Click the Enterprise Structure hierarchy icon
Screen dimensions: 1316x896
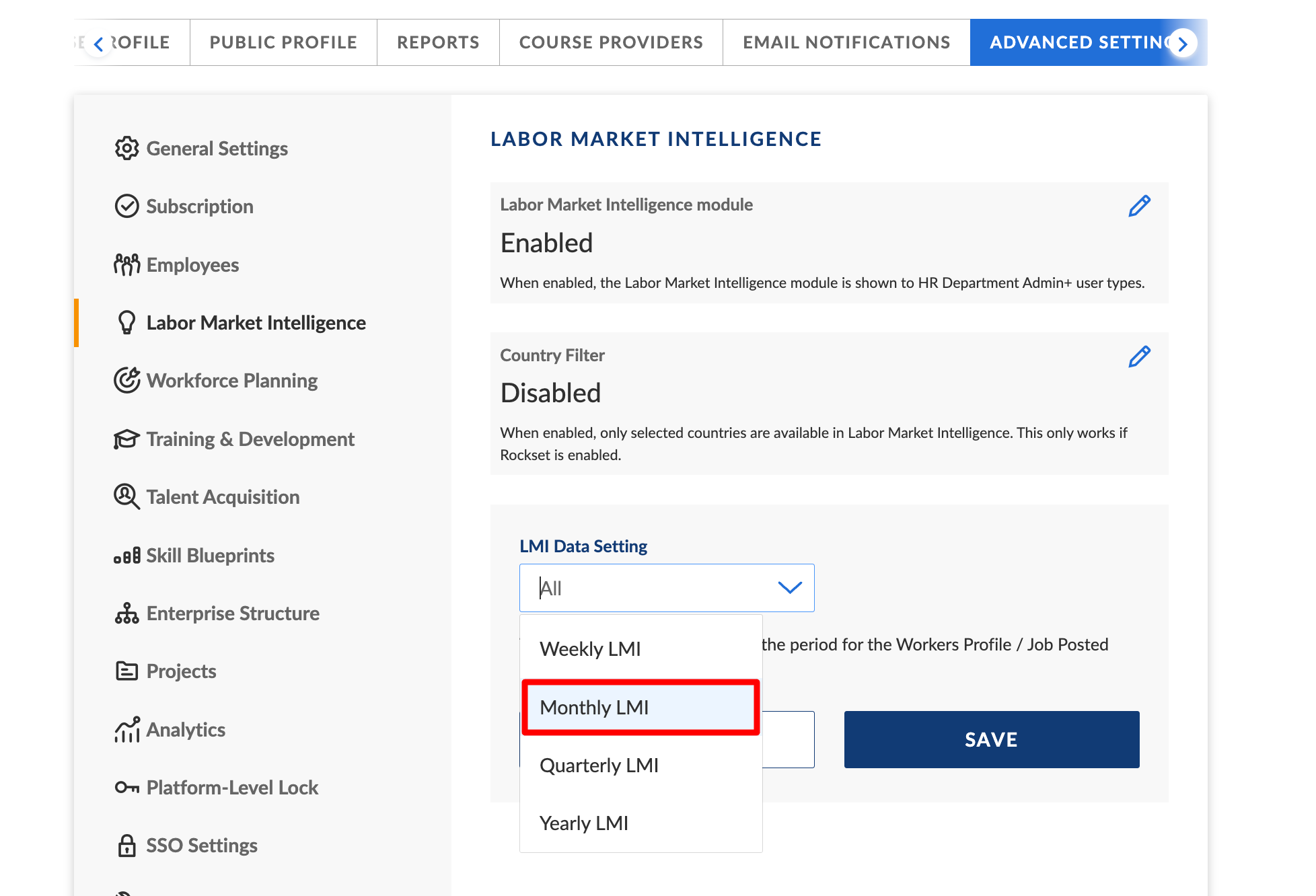pos(126,613)
